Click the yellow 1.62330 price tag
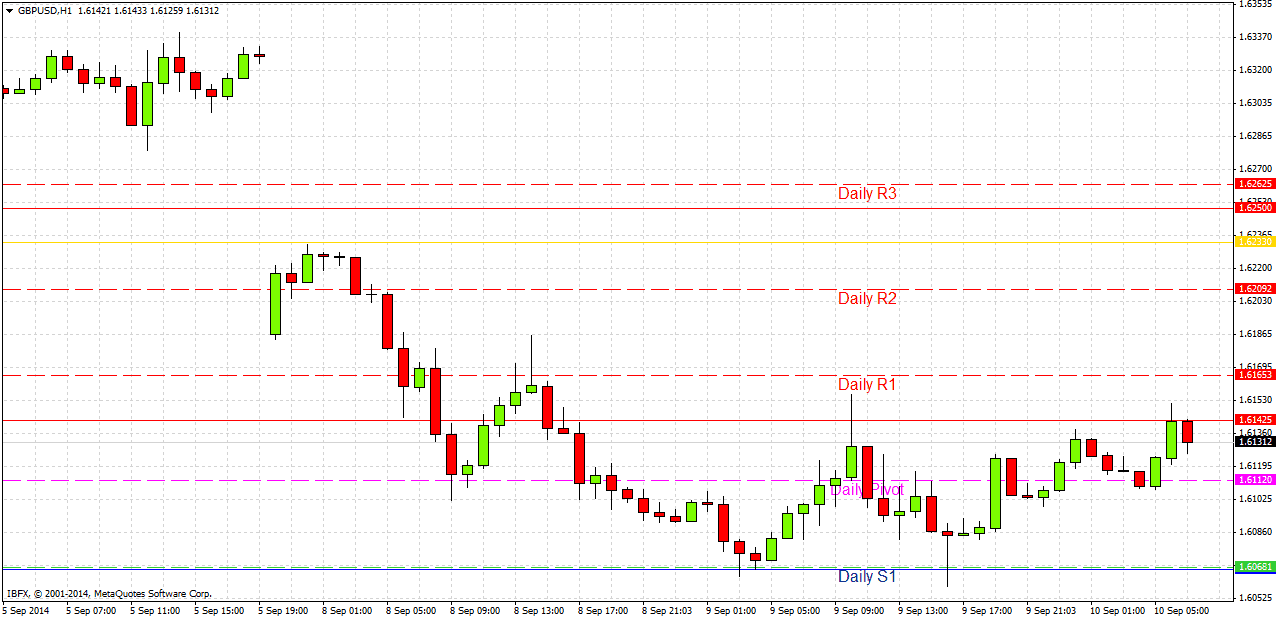1276x619 pixels. click(x=1253, y=240)
